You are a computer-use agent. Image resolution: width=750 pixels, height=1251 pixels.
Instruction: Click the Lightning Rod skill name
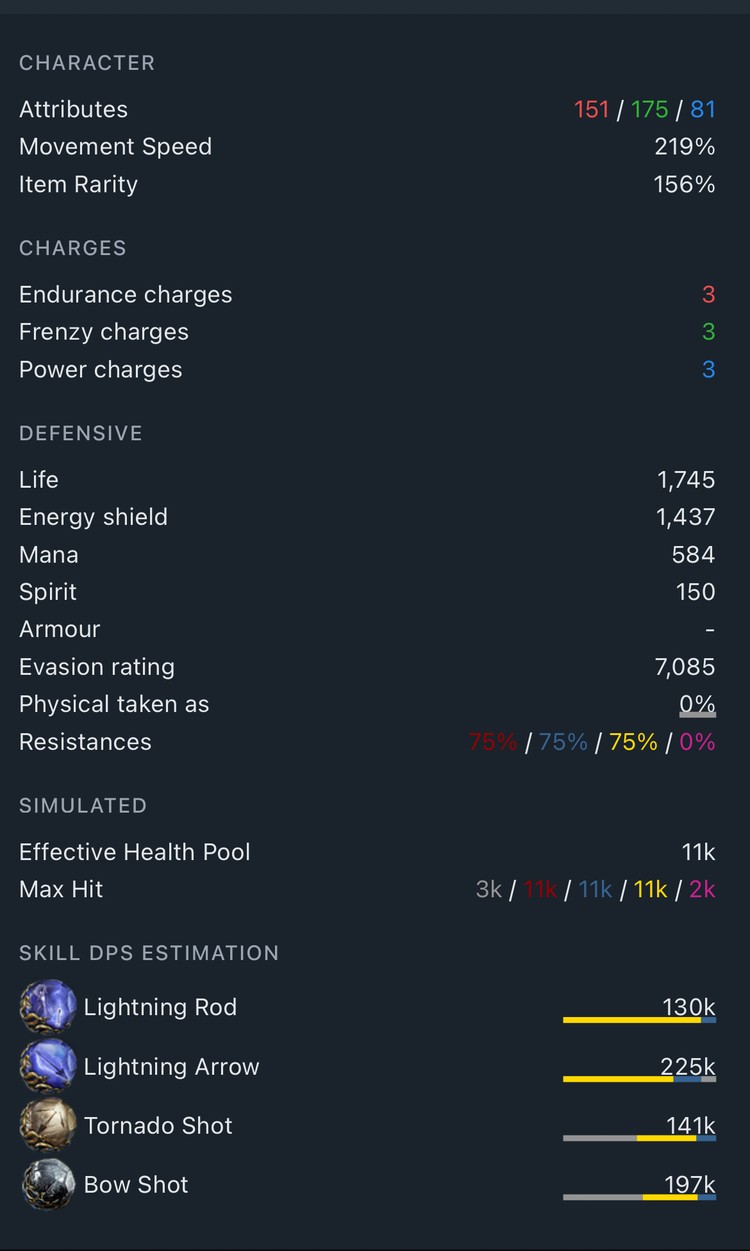[160, 1007]
